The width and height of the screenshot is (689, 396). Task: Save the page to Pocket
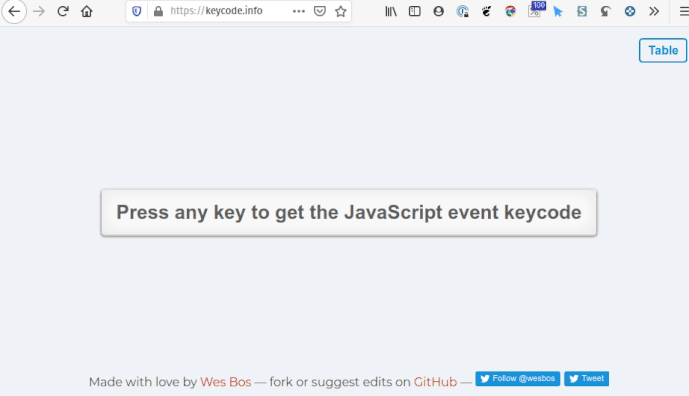click(320, 11)
